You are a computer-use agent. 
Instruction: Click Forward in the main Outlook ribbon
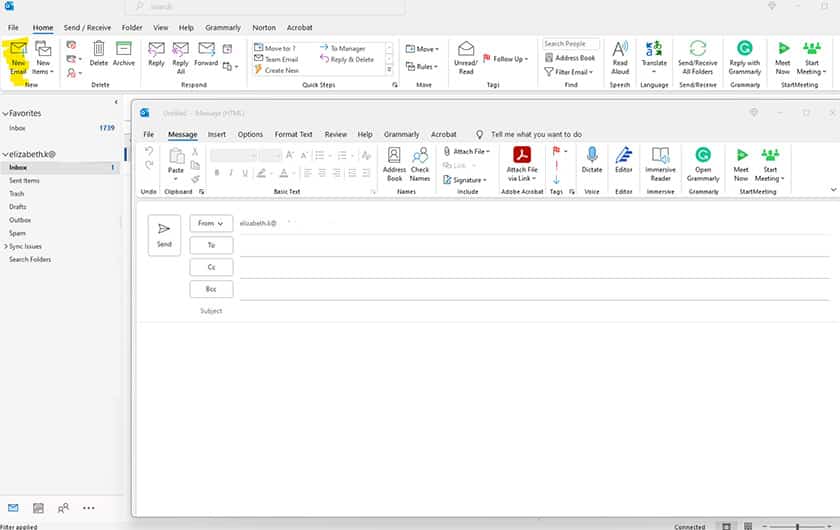pos(206,54)
